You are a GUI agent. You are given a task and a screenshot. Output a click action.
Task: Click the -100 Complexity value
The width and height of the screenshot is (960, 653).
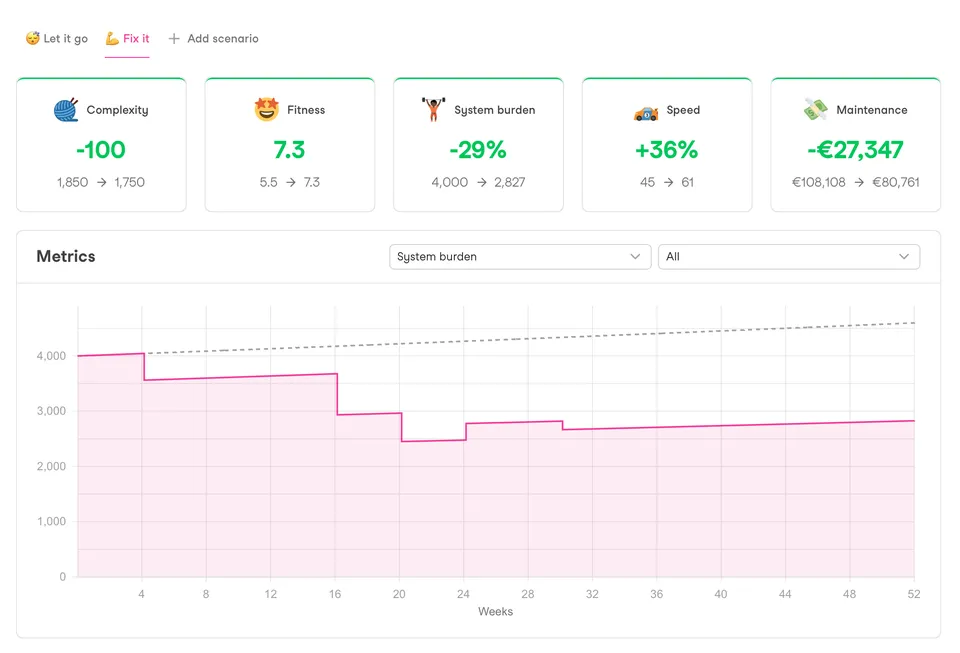(101, 150)
